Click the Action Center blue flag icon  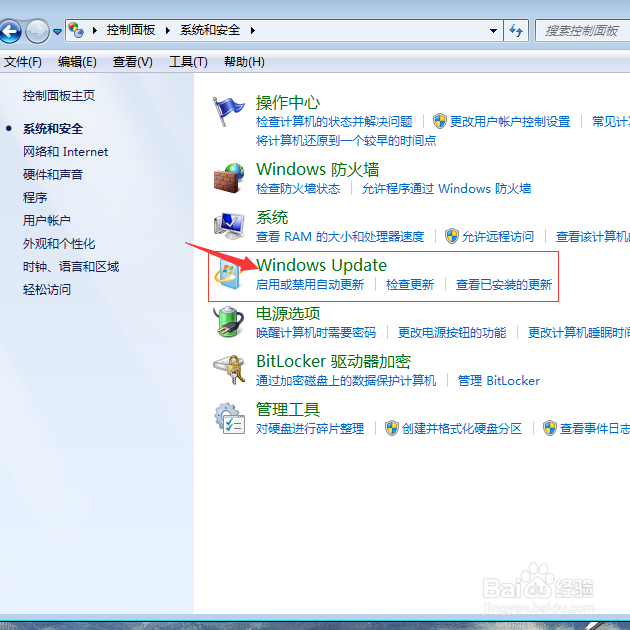click(228, 112)
